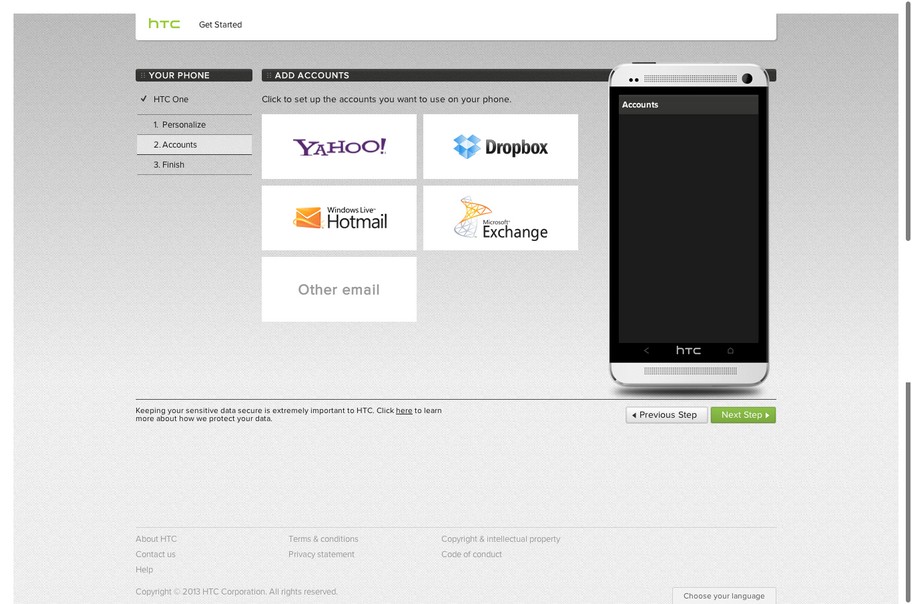The height and width of the screenshot is (604, 912).
Task: Click the YOUR PHONE section header
Action: [194, 75]
